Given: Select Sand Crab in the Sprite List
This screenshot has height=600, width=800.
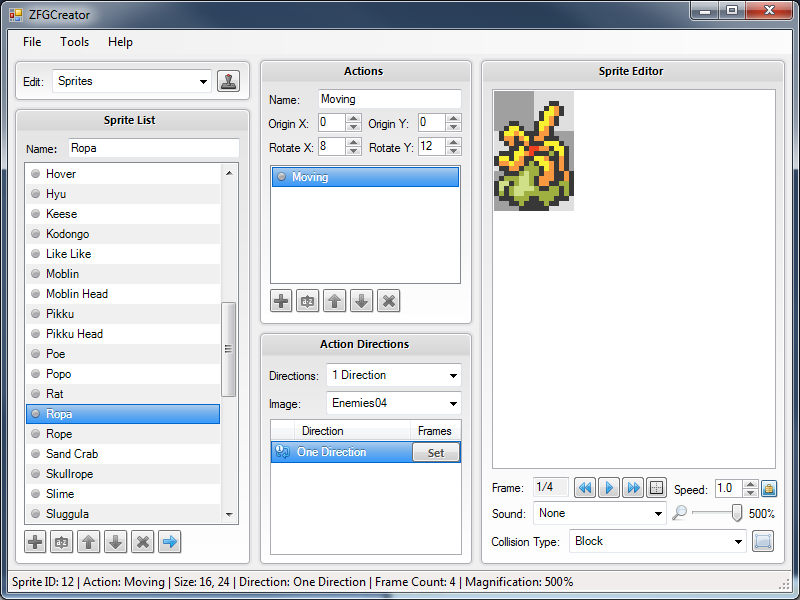Looking at the screenshot, I should click(x=123, y=454).
